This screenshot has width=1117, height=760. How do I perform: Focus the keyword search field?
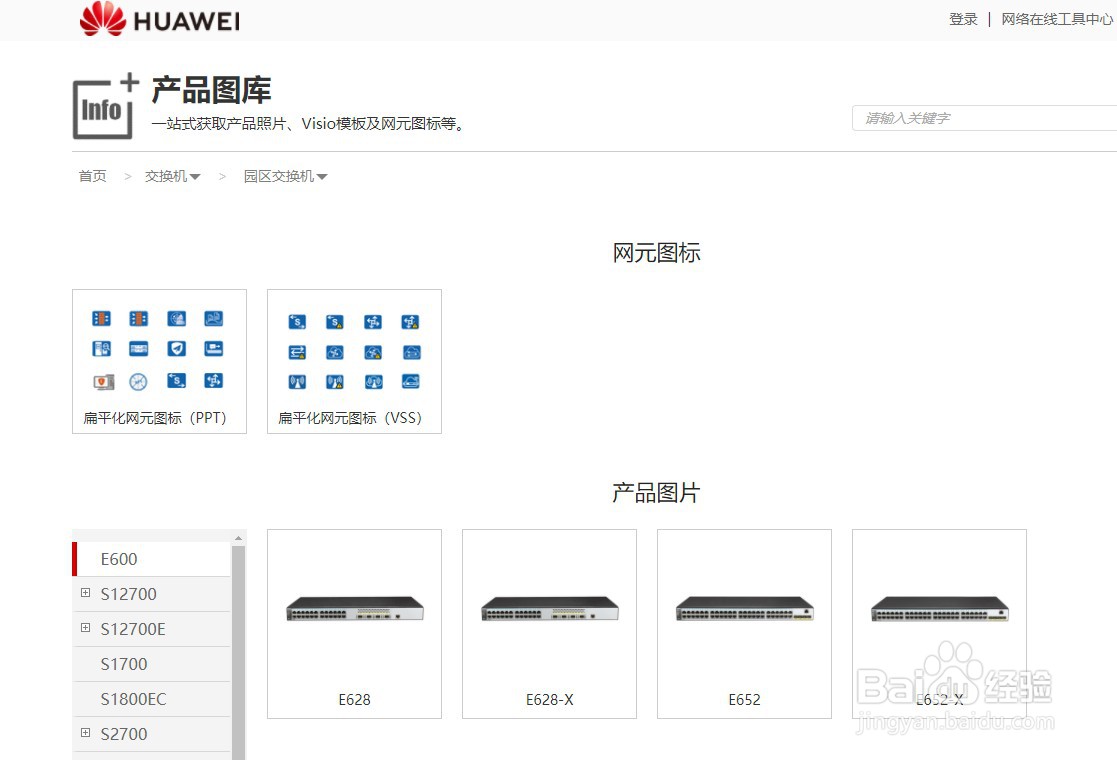coord(984,118)
